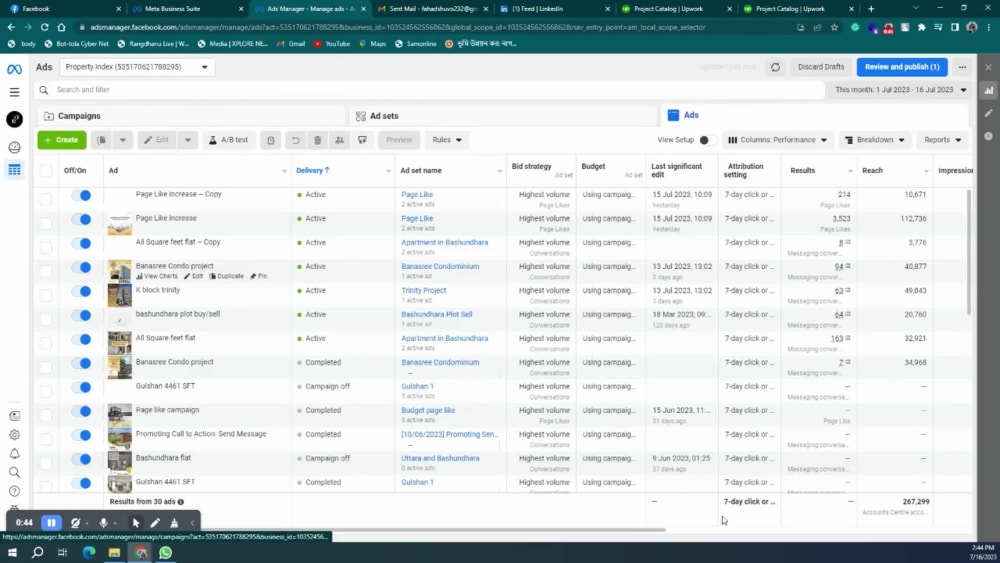Open the help question mark icon
The image size is (1000, 563).
click(x=14, y=491)
